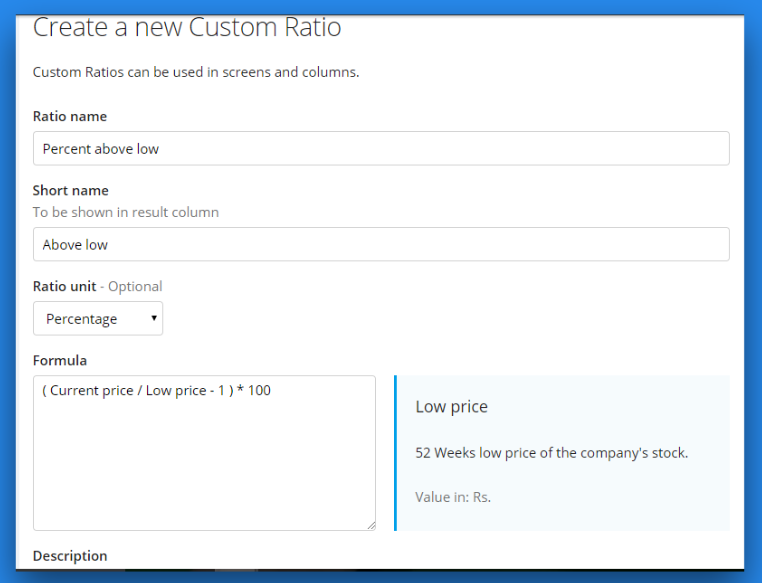Place cursor after "100" in the formula
Screen dimensions: 762x583
point(271,391)
